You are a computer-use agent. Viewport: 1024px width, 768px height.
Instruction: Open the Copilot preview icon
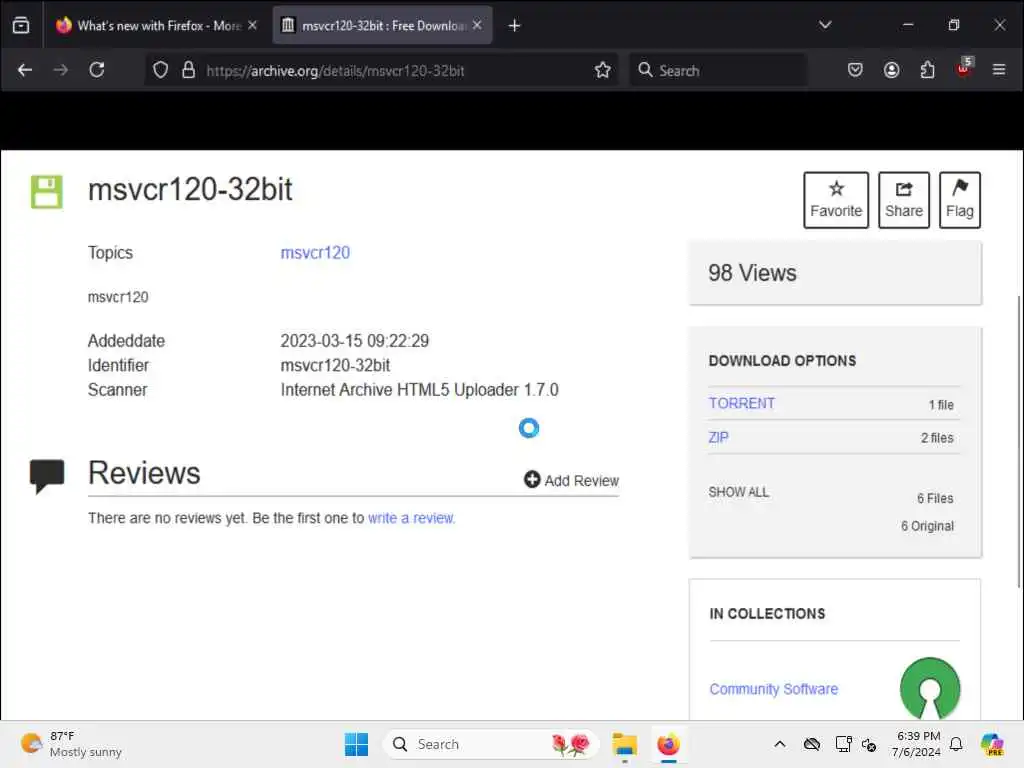[992, 744]
